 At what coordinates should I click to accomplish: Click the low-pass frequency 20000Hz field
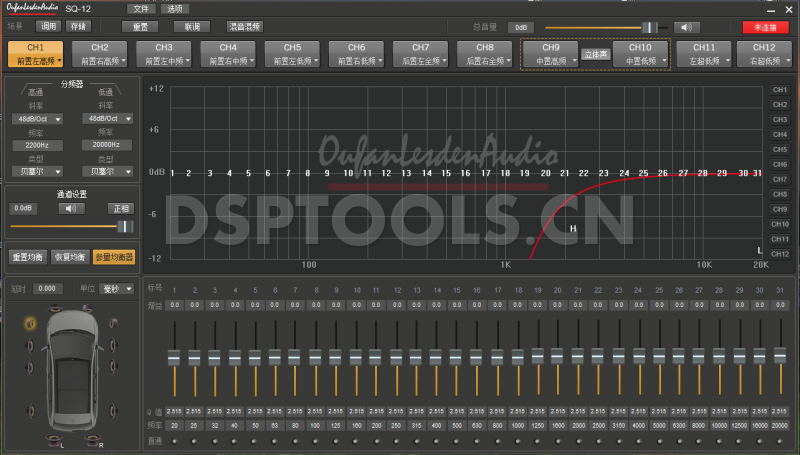tap(107, 145)
